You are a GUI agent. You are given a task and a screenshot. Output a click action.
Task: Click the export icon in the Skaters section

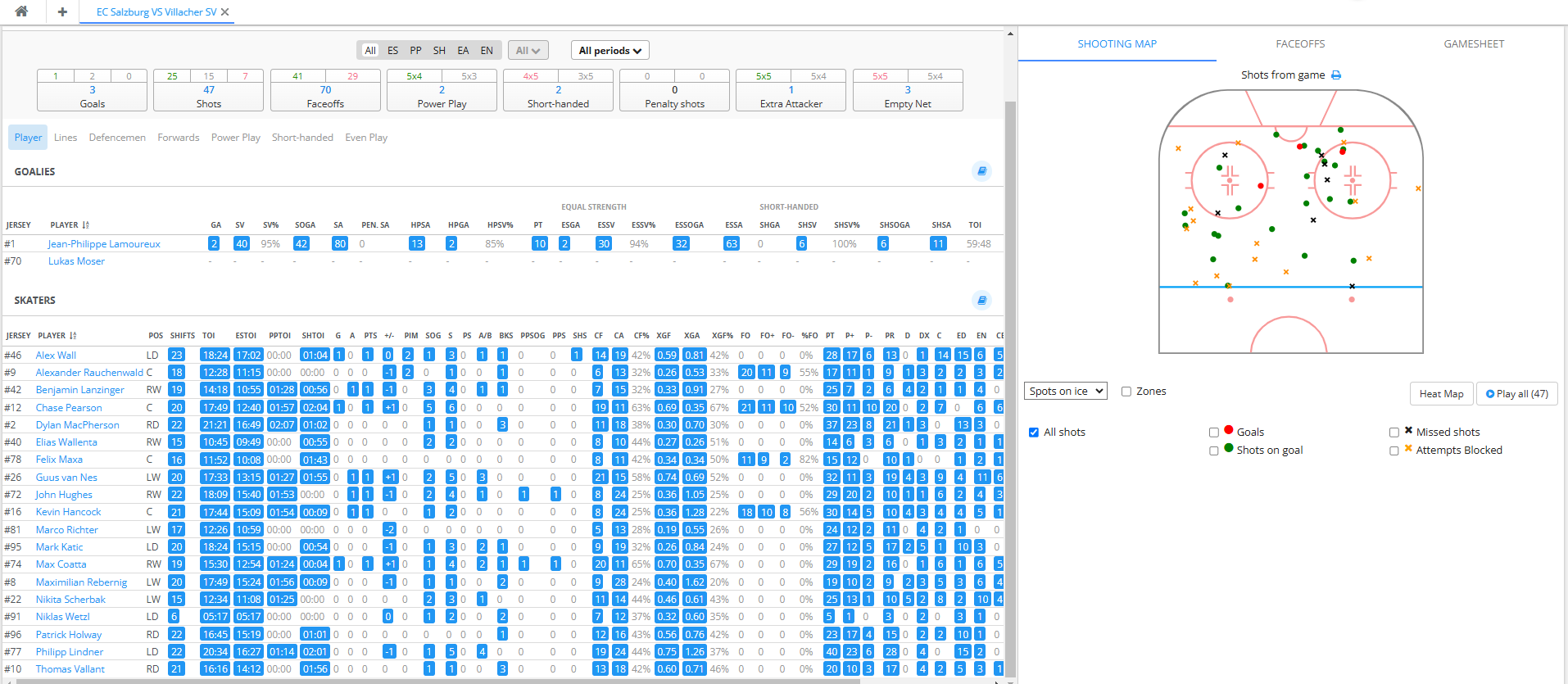pos(981,300)
